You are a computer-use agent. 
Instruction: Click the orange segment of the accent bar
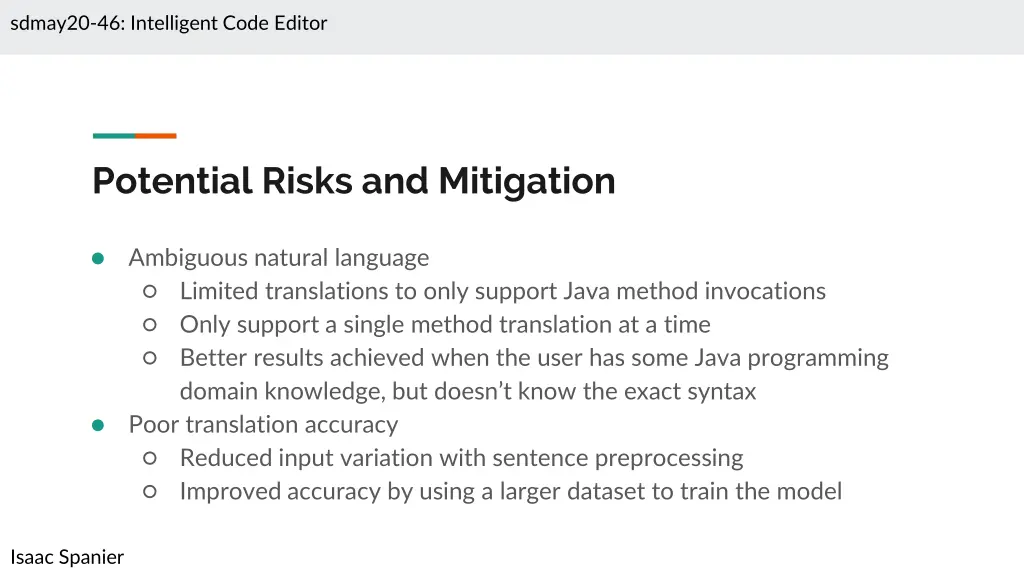click(x=156, y=136)
